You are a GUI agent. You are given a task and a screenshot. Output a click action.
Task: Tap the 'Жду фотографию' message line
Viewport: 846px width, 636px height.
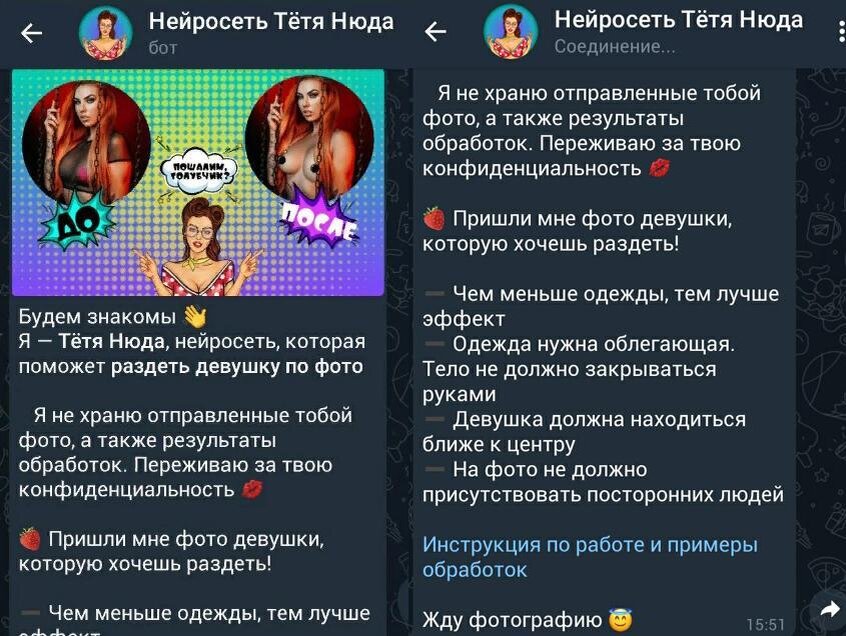coord(512,620)
